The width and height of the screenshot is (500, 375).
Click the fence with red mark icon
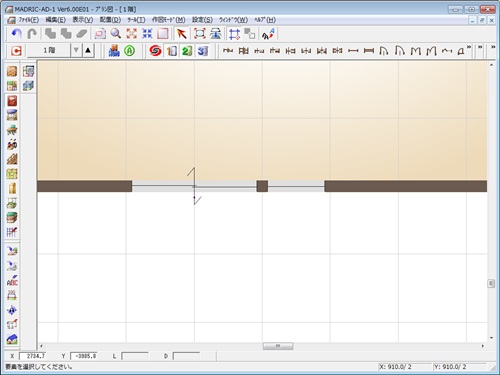12,232
